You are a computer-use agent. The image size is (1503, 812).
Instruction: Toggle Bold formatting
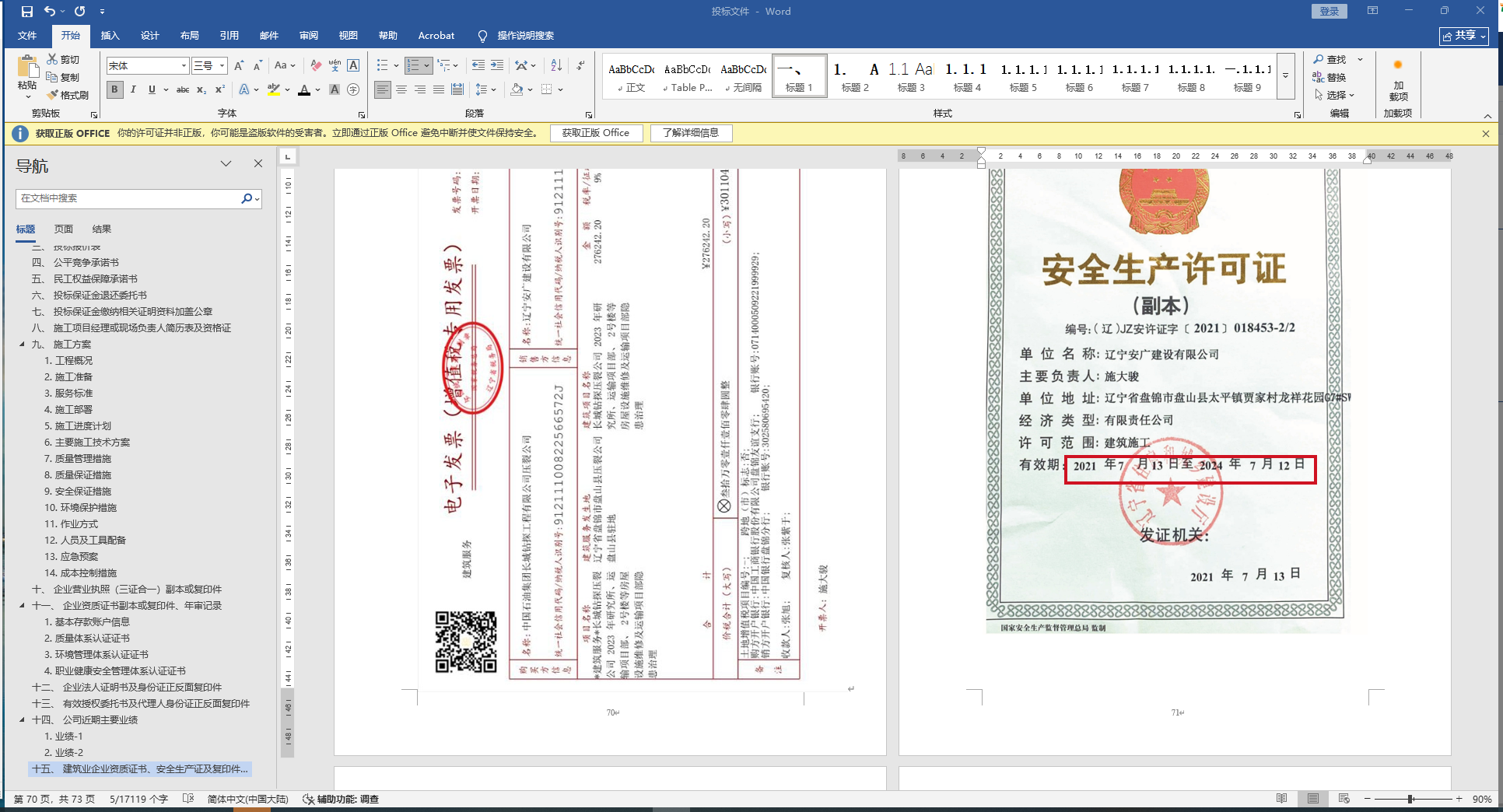click(x=115, y=90)
